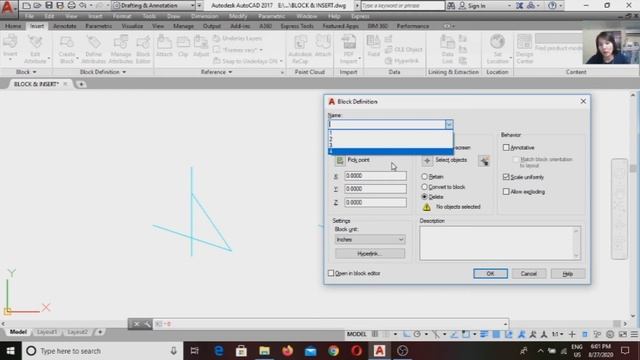Switch to the Output ribbon tab
640x360 pixels.
tap(212, 26)
